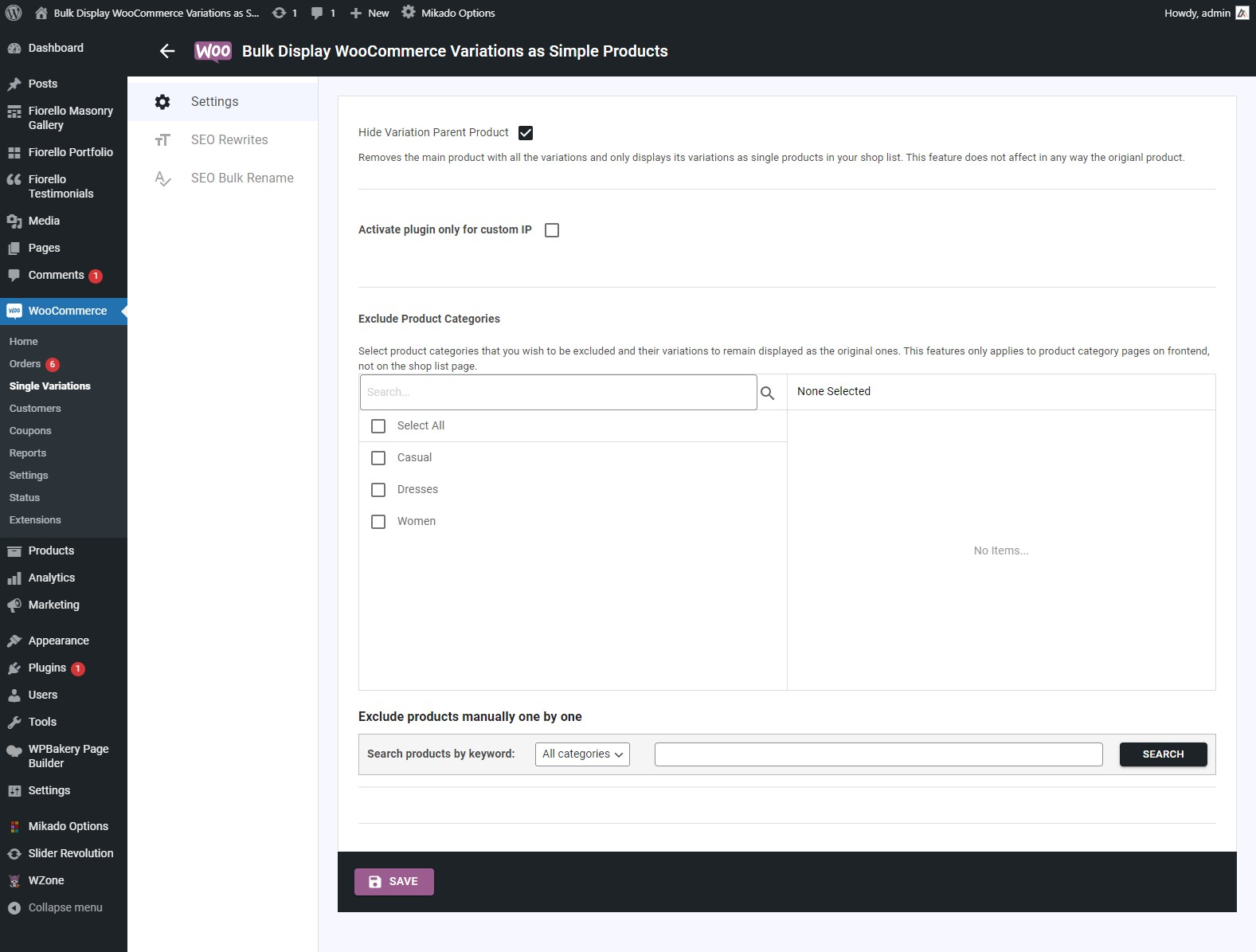Open the Settings tab in plugin sidebar
Viewport: 1256px width, 952px height.
(222, 102)
